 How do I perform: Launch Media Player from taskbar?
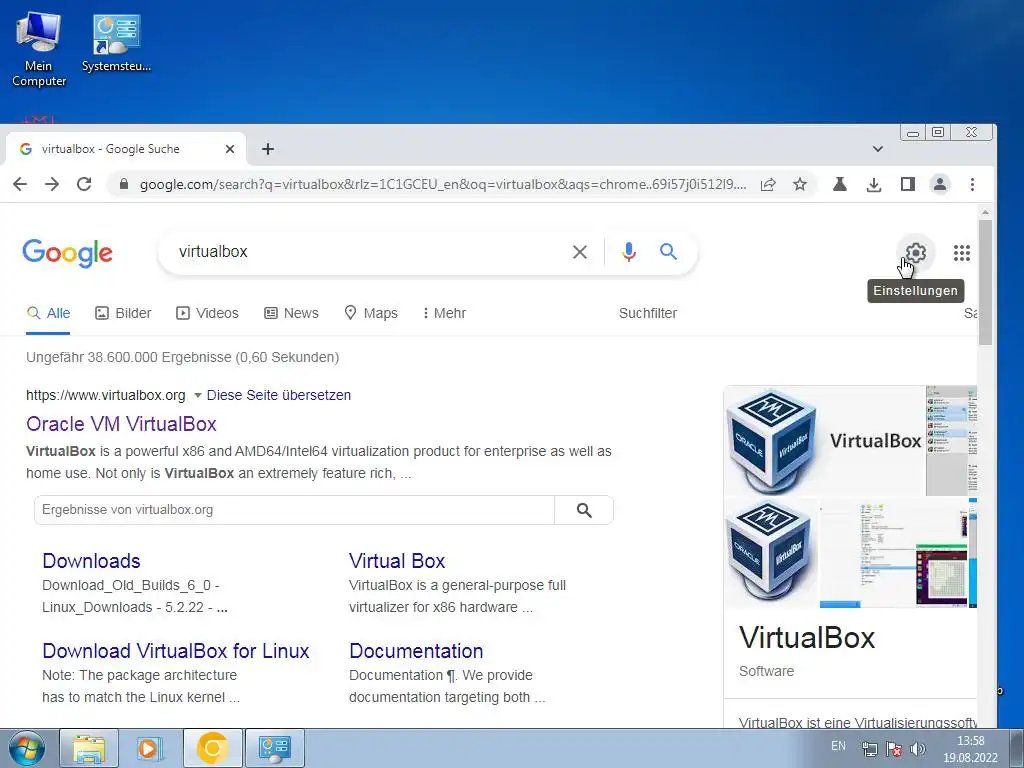click(150, 748)
